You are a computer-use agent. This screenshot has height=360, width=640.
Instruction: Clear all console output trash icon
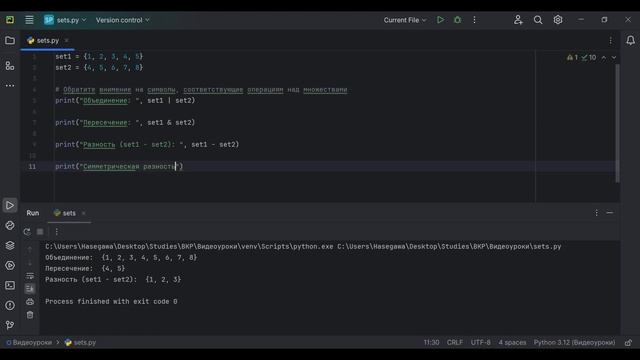tap(30, 315)
